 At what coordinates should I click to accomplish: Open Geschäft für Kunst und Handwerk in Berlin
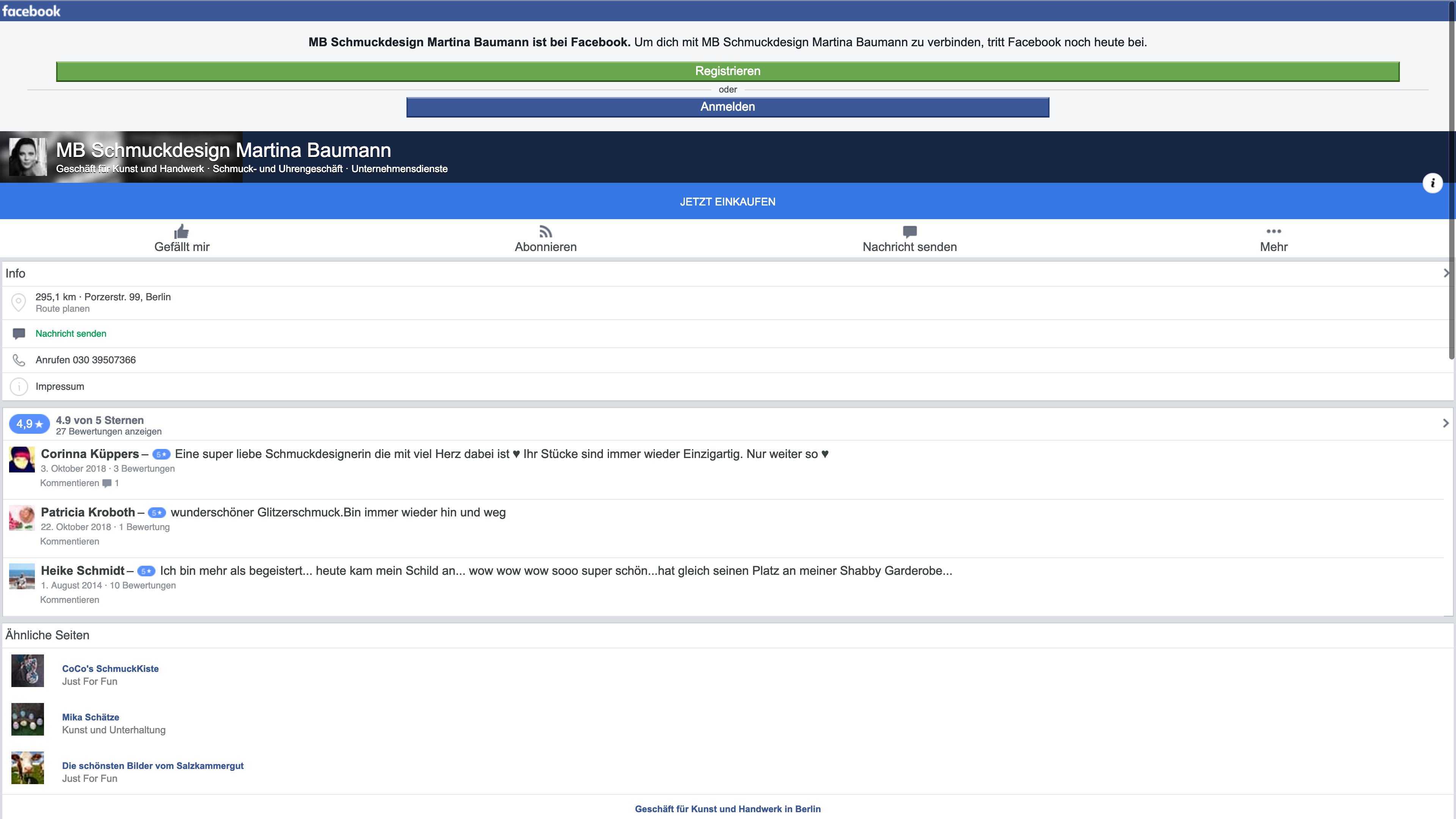728,809
